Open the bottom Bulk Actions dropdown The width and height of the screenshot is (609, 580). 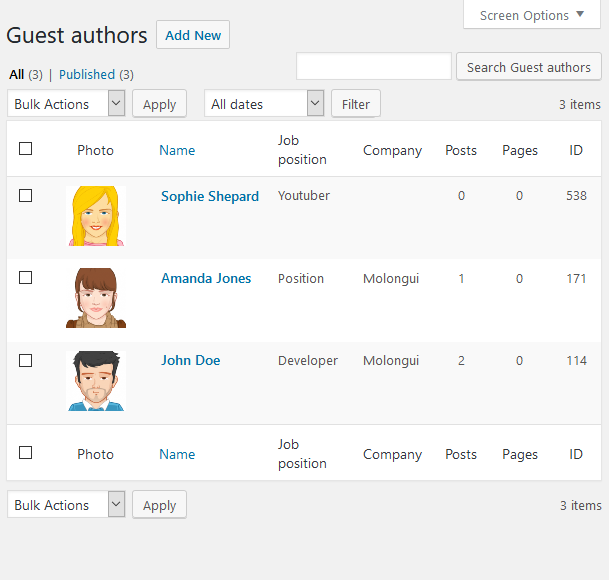66,505
